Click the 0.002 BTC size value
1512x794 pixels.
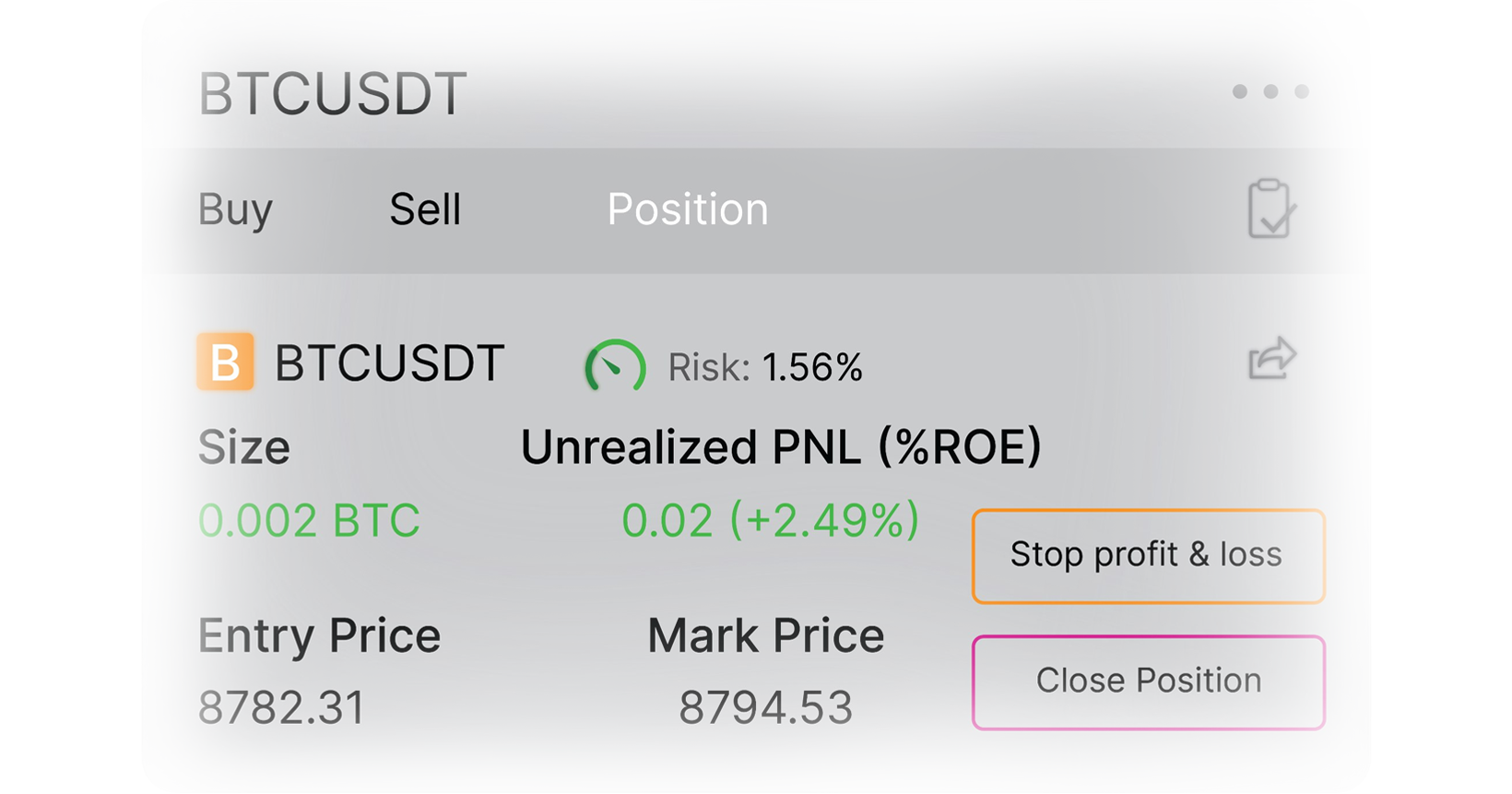pyautogui.click(x=309, y=520)
